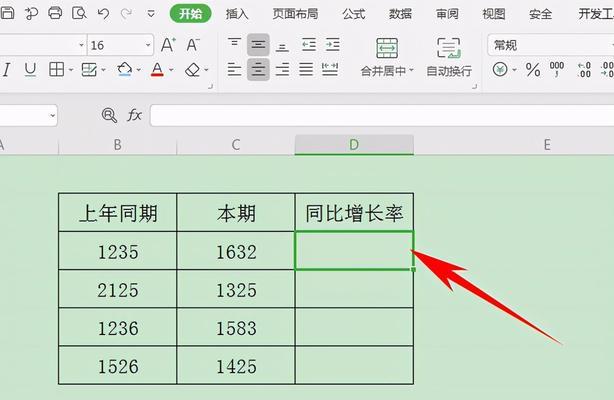Expand the 合并居中 dropdown arrow

point(411,71)
